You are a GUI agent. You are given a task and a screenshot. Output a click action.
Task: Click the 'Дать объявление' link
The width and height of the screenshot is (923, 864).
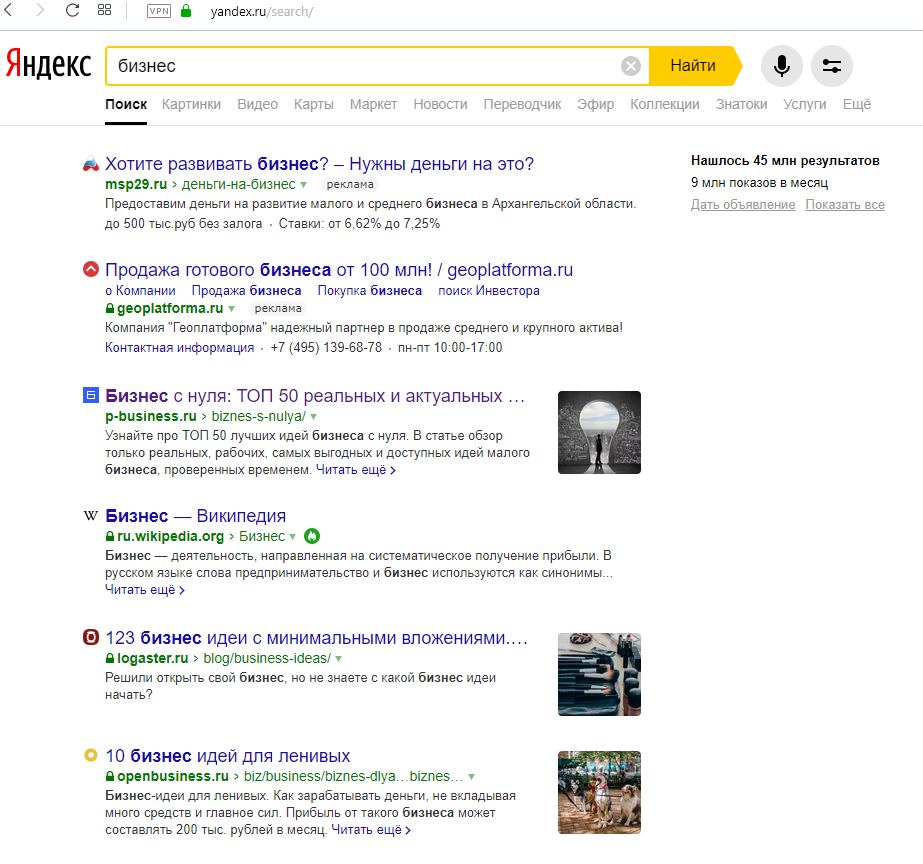743,205
